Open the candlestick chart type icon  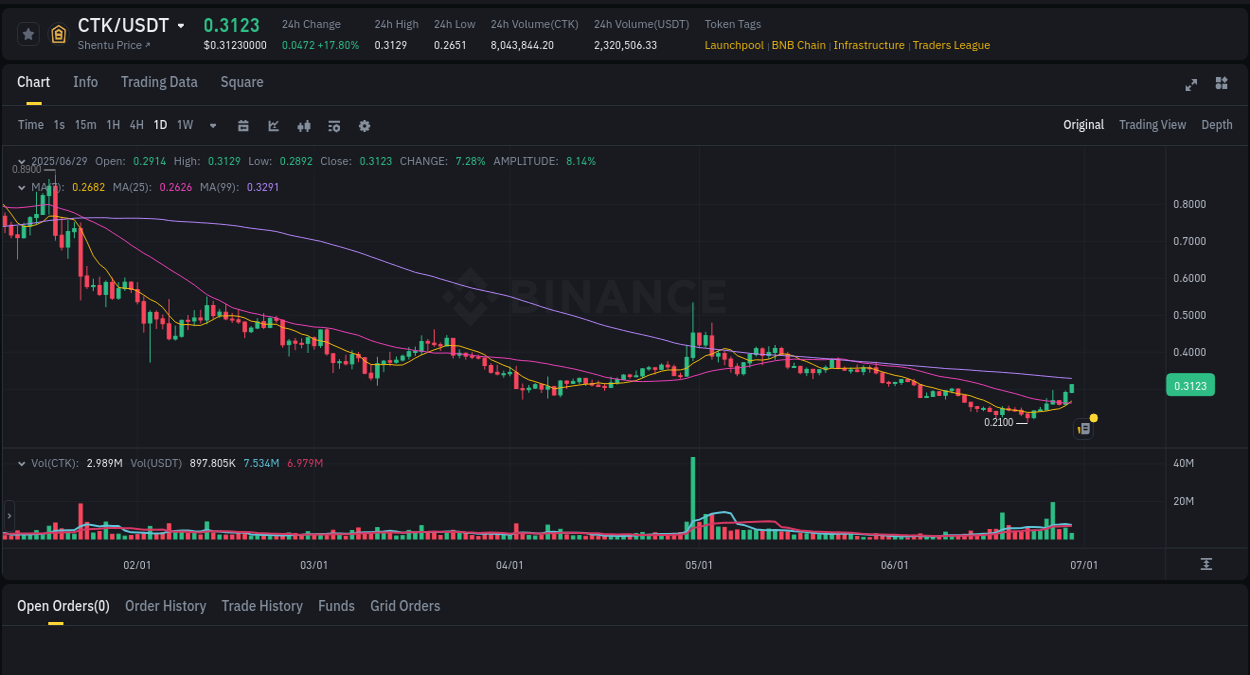[303, 125]
